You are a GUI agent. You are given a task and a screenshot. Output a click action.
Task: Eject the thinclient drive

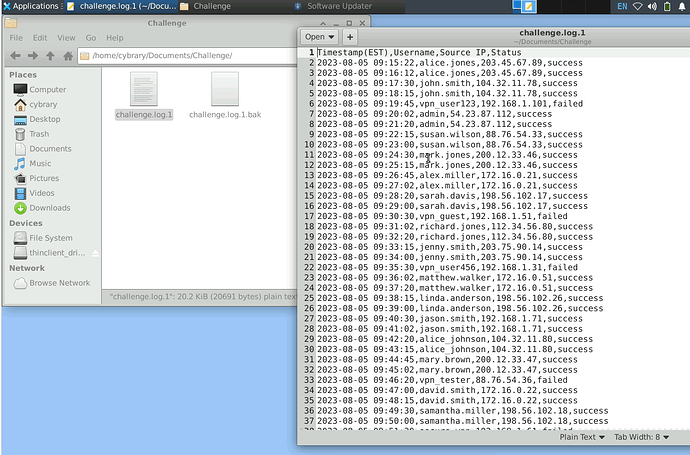point(96,253)
